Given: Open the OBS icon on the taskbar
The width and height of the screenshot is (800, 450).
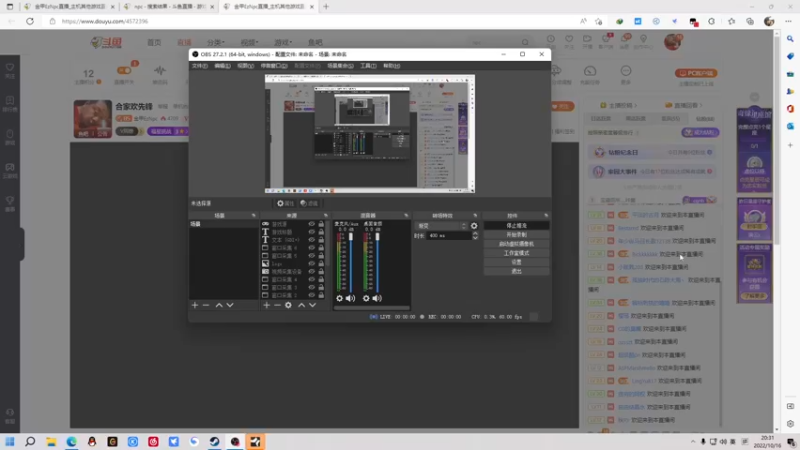Looking at the screenshot, I should 235,442.
